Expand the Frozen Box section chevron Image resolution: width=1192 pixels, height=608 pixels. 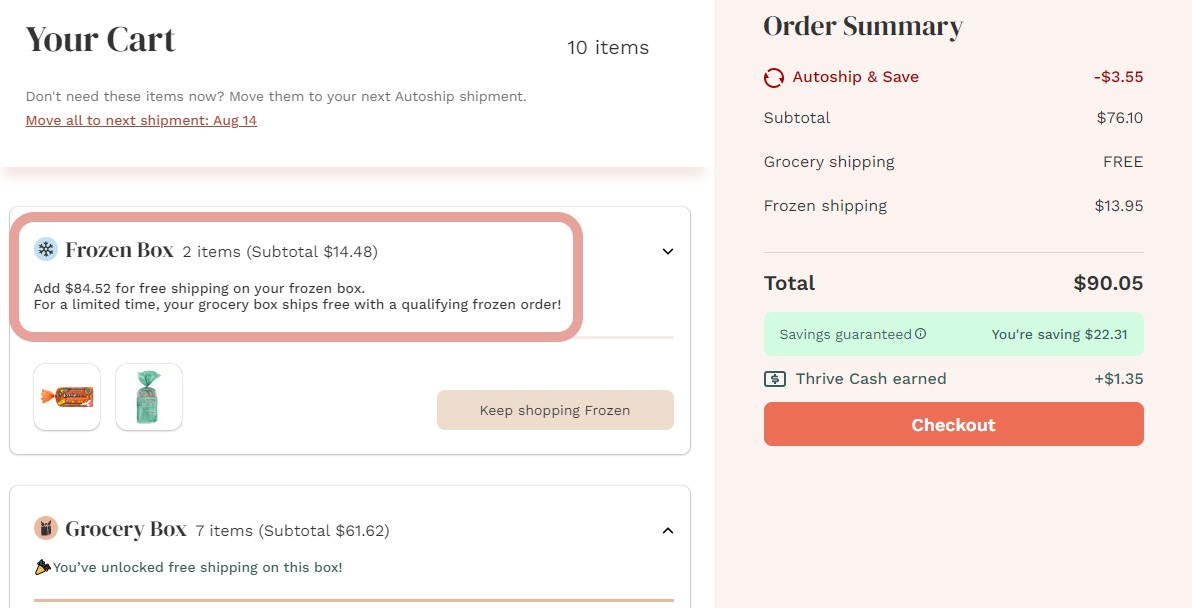tap(668, 252)
